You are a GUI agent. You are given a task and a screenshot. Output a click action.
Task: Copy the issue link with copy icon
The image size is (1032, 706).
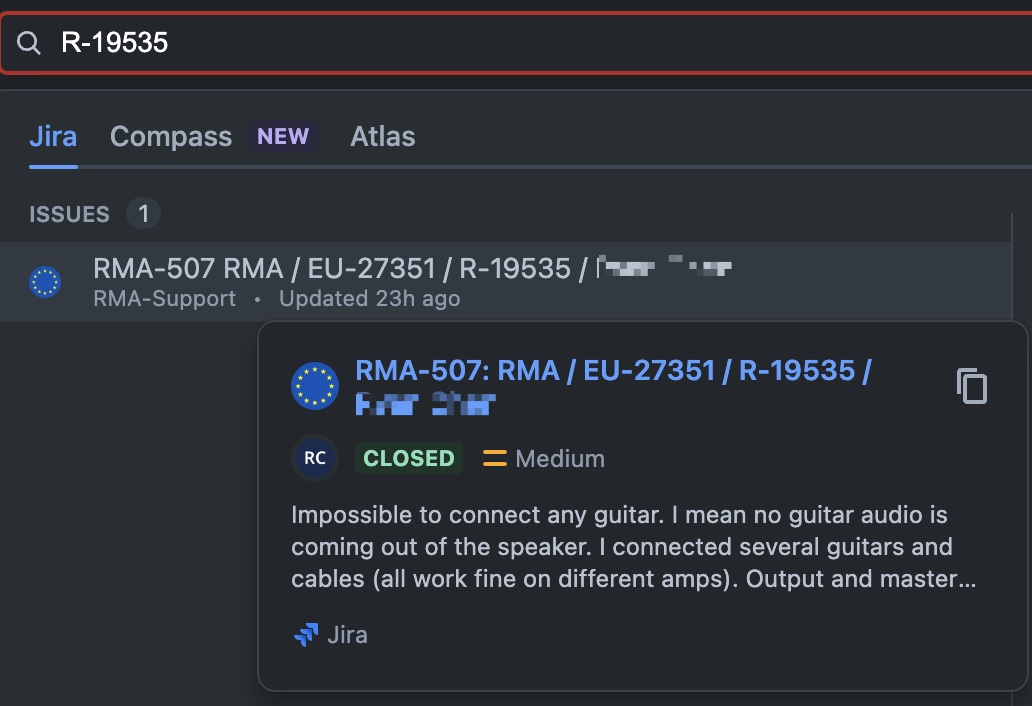[x=972, y=386]
